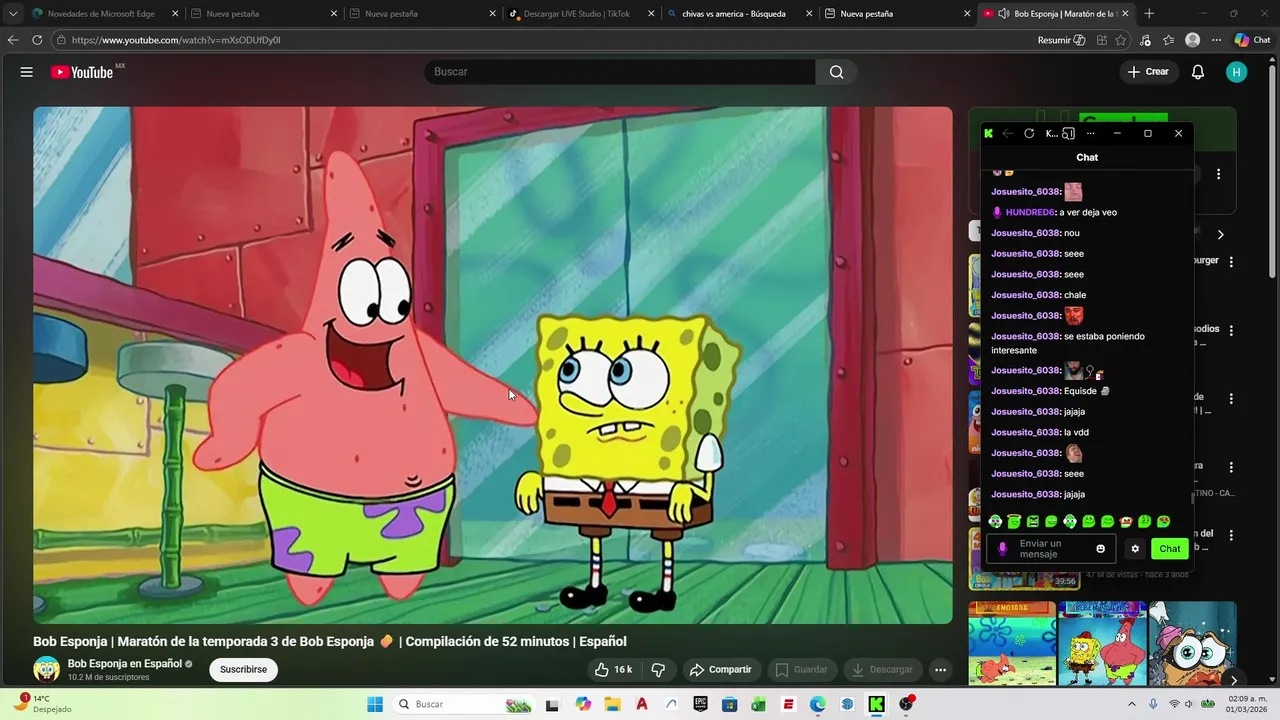This screenshot has width=1280, height=720.
Task: Click the YouTube Buscar search field
Action: click(620, 72)
